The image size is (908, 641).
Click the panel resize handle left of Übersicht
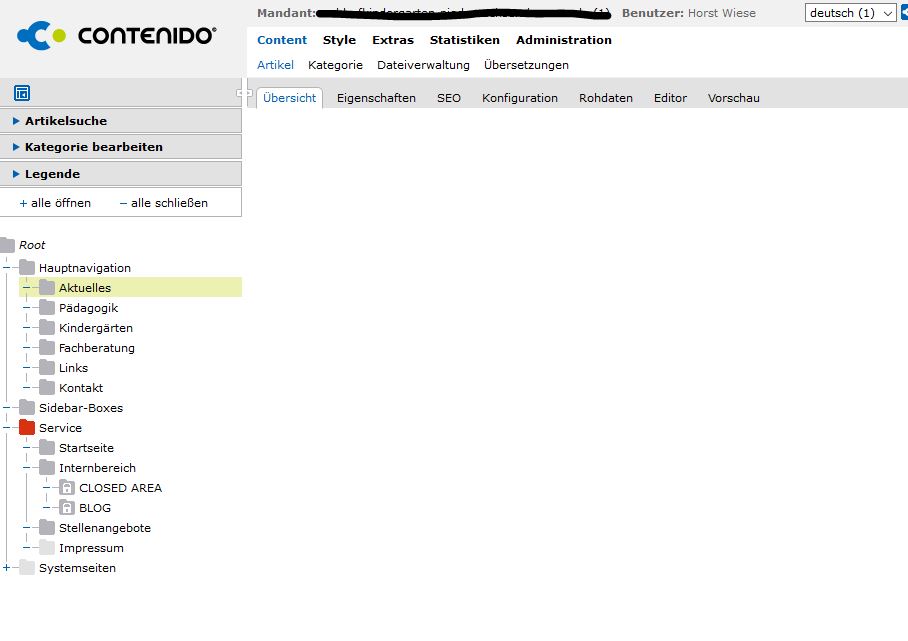(244, 93)
